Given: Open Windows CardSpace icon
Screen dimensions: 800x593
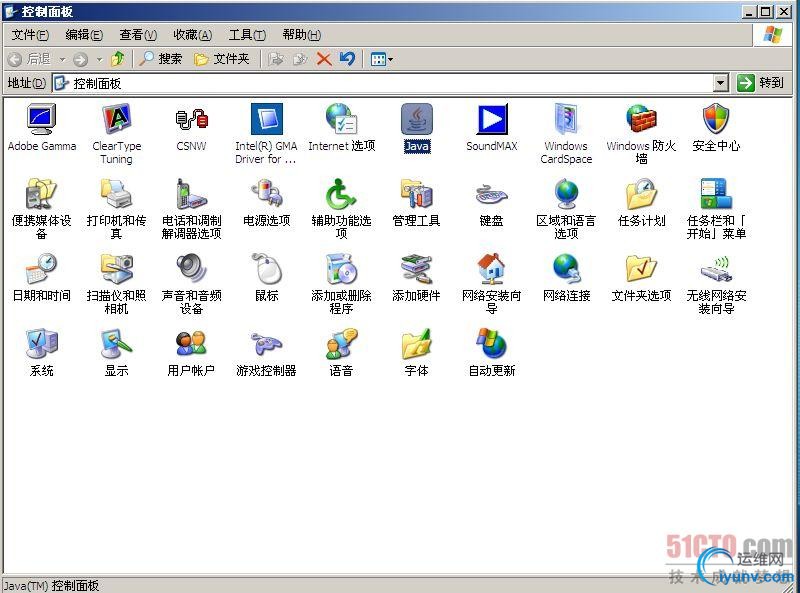Looking at the screenshot, I should click(566, 119).
